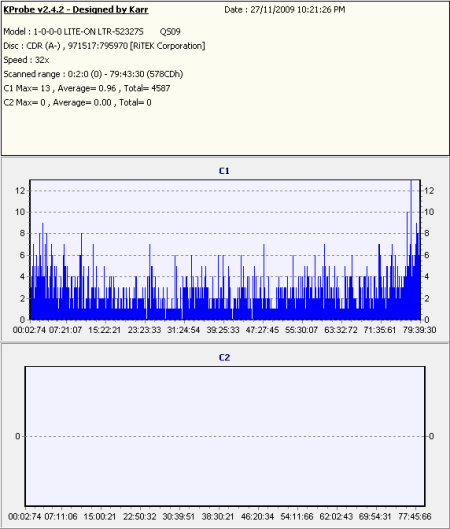Click the KProbe v2.4.2 title heading

76,10
